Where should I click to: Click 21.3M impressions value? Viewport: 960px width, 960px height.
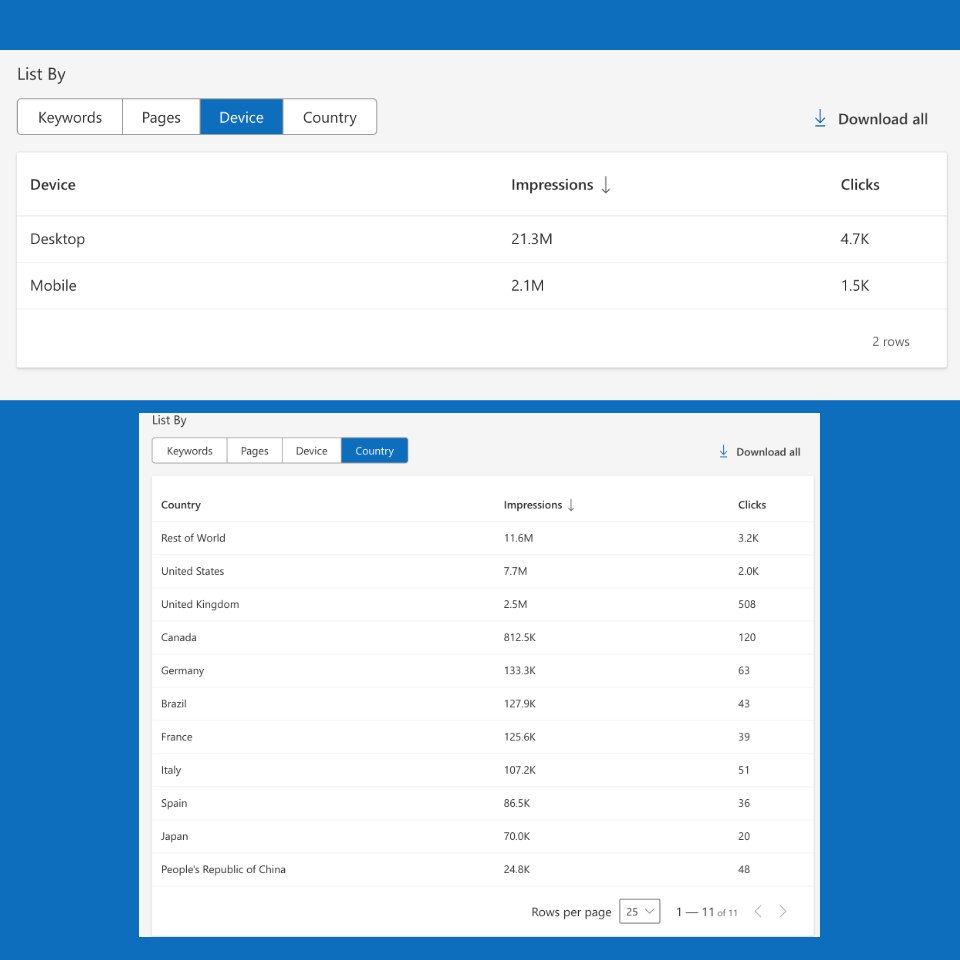tap(531, 239)
